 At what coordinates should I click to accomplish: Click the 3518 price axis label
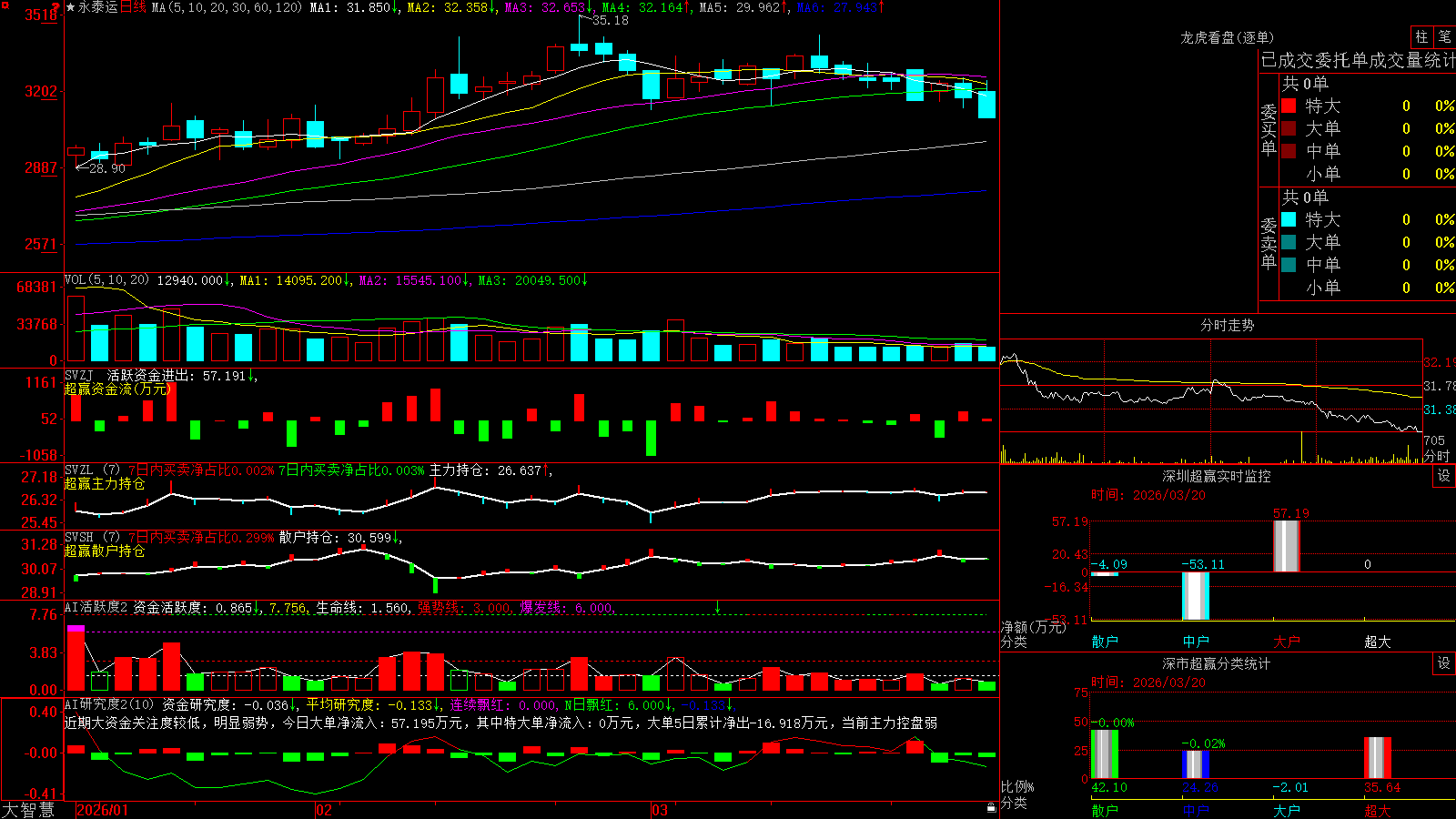tap(41, 15)
